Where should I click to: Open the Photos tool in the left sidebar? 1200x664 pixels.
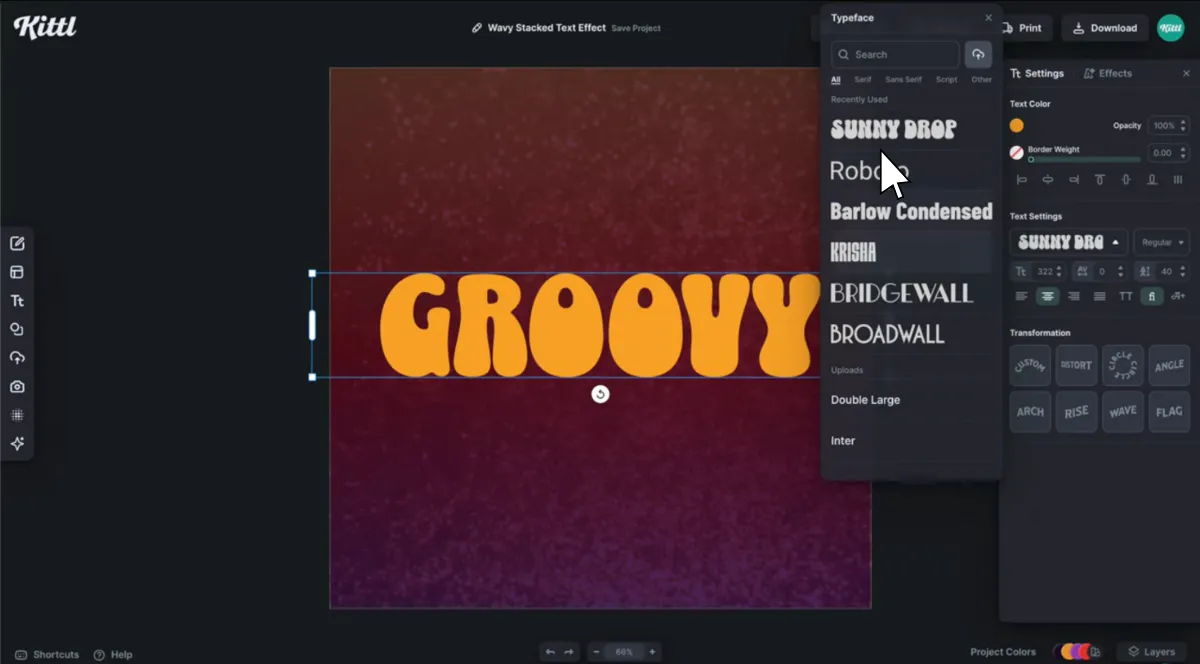[x=18, y=386]
